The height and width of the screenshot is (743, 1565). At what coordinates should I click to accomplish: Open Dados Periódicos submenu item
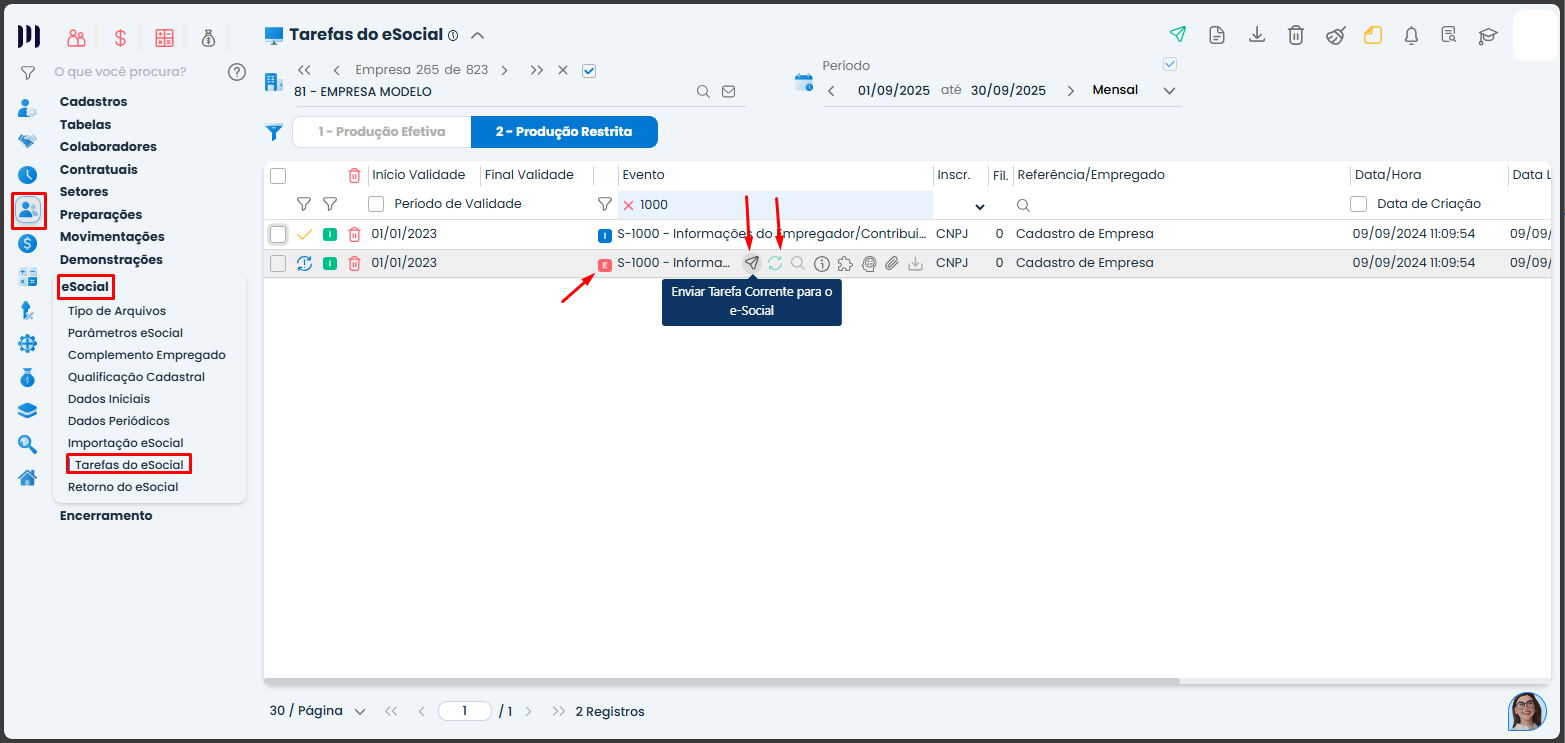pos(119,421)
